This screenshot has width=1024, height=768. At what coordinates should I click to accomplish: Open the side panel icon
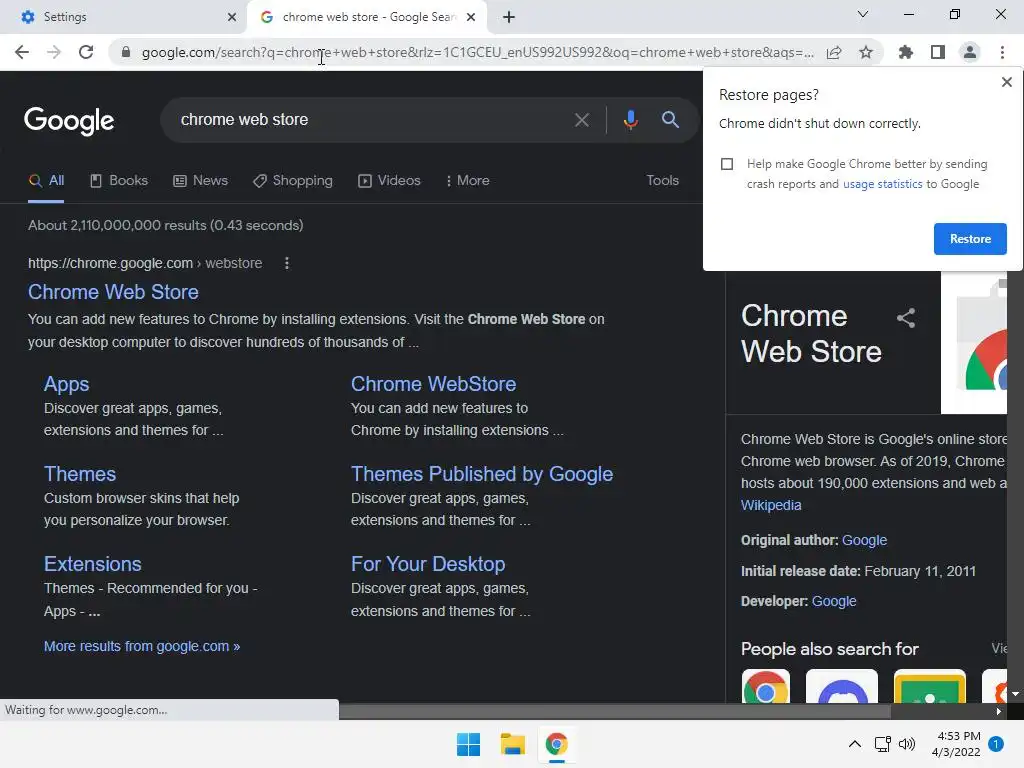pyautogui.click(x=938, y=52)
